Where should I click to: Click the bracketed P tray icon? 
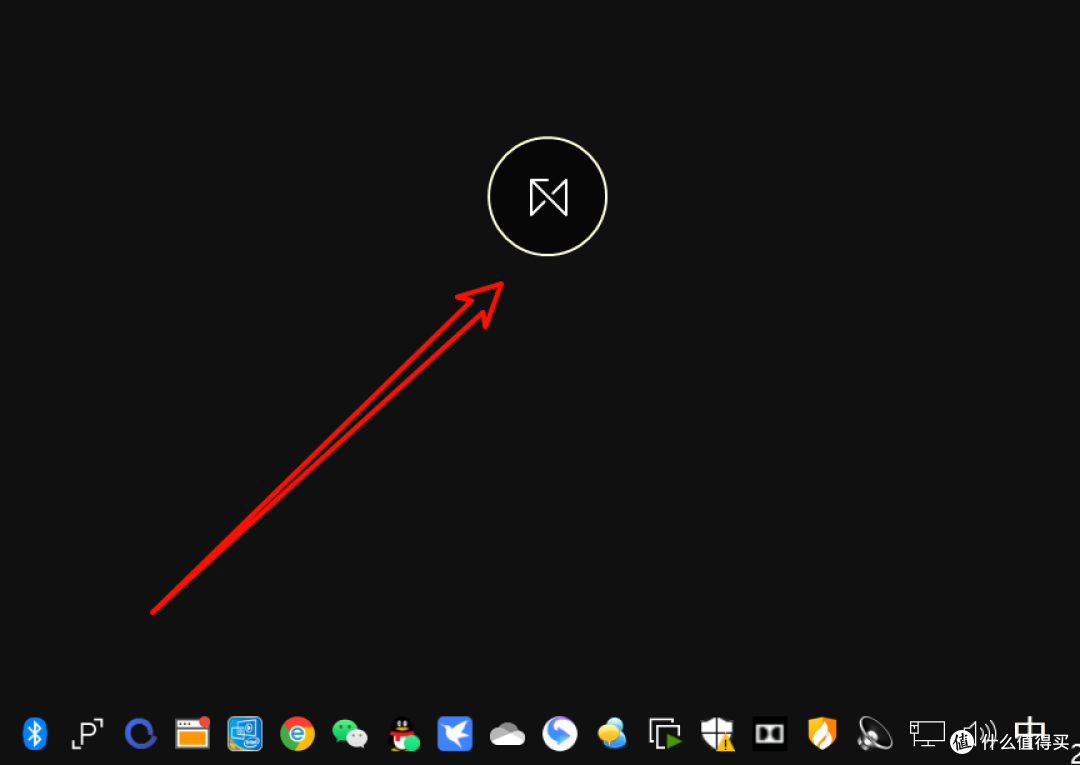(x=87, y=733)
